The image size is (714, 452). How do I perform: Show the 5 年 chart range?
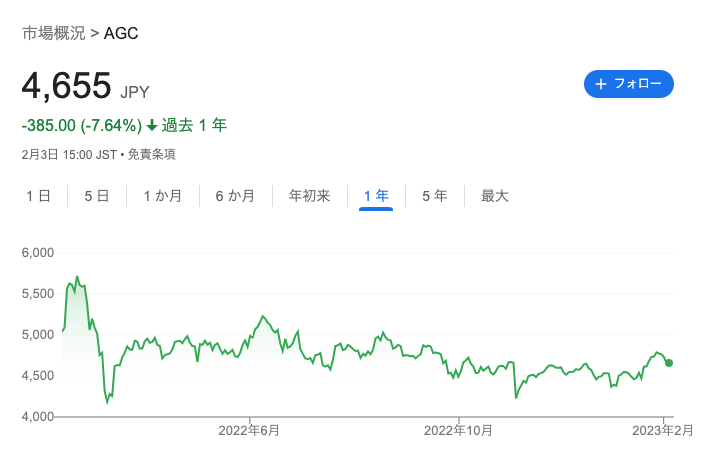434,196
